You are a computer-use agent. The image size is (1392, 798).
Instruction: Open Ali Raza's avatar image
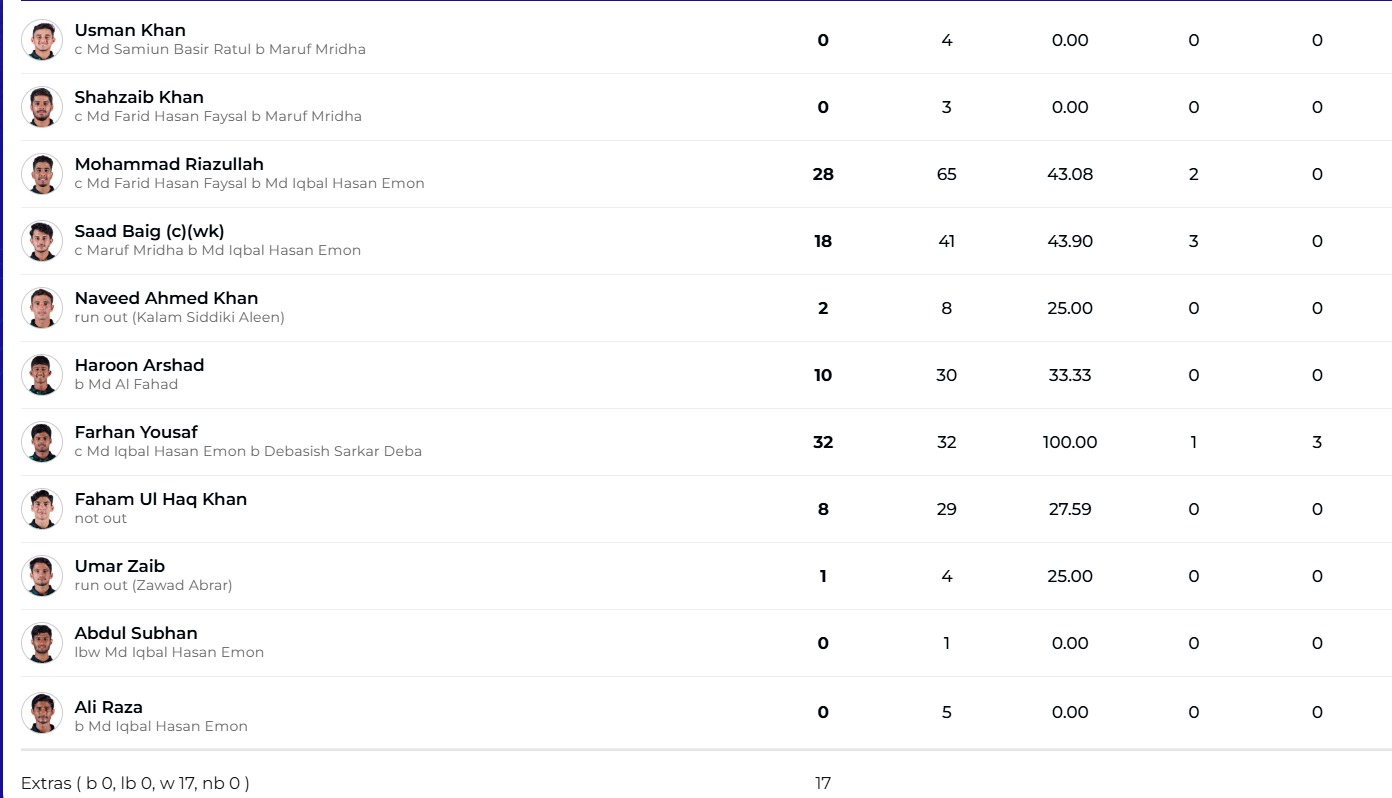[42, 713]
